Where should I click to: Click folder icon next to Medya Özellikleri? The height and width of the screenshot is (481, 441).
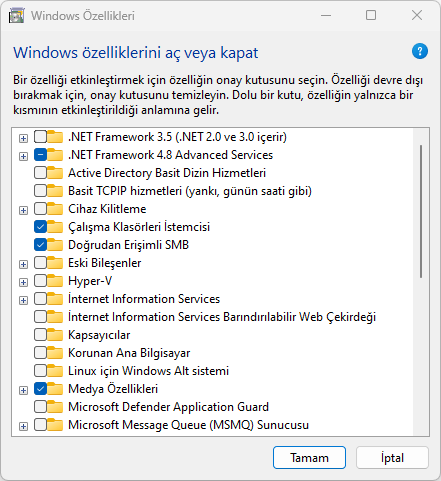[x=55, y=389]
